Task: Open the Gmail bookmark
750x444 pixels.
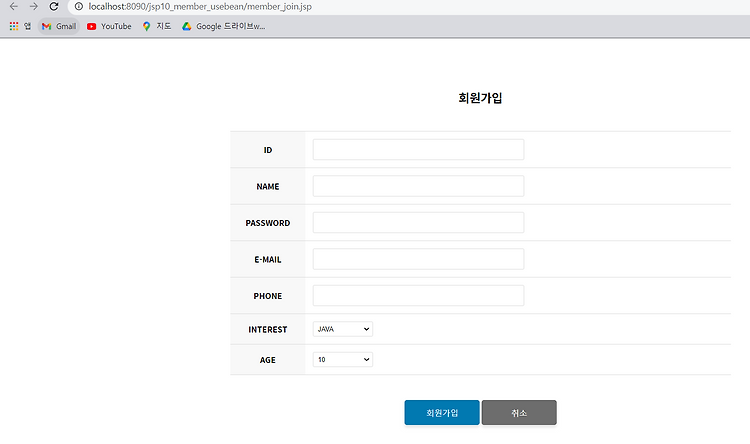Action: click(59, 26)
